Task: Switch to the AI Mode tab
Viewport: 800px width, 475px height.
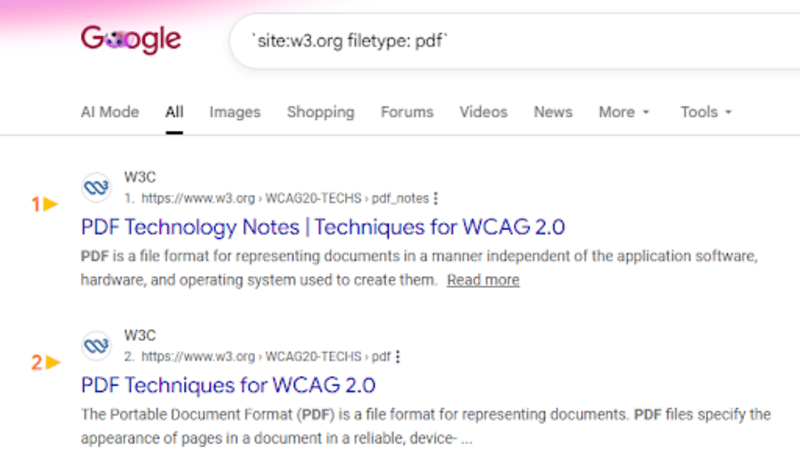Action: (110, 112)
